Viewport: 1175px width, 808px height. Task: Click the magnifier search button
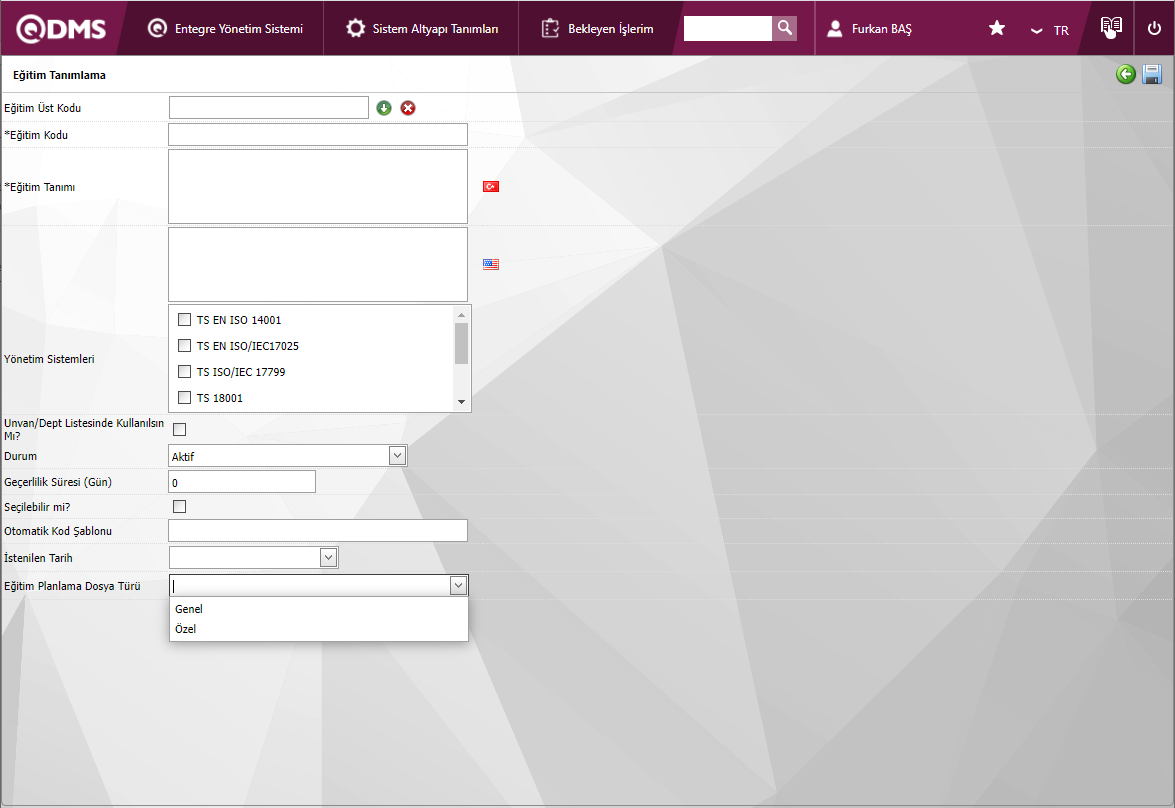click(x=785, y=28)
